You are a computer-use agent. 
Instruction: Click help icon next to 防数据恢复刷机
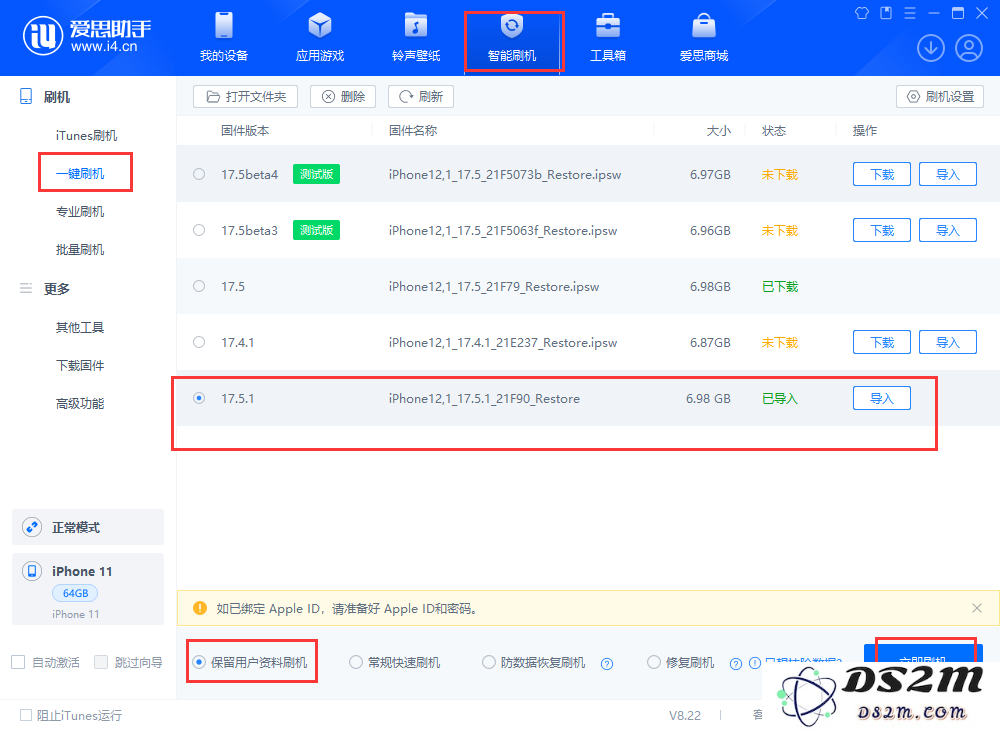click(607, 664)
